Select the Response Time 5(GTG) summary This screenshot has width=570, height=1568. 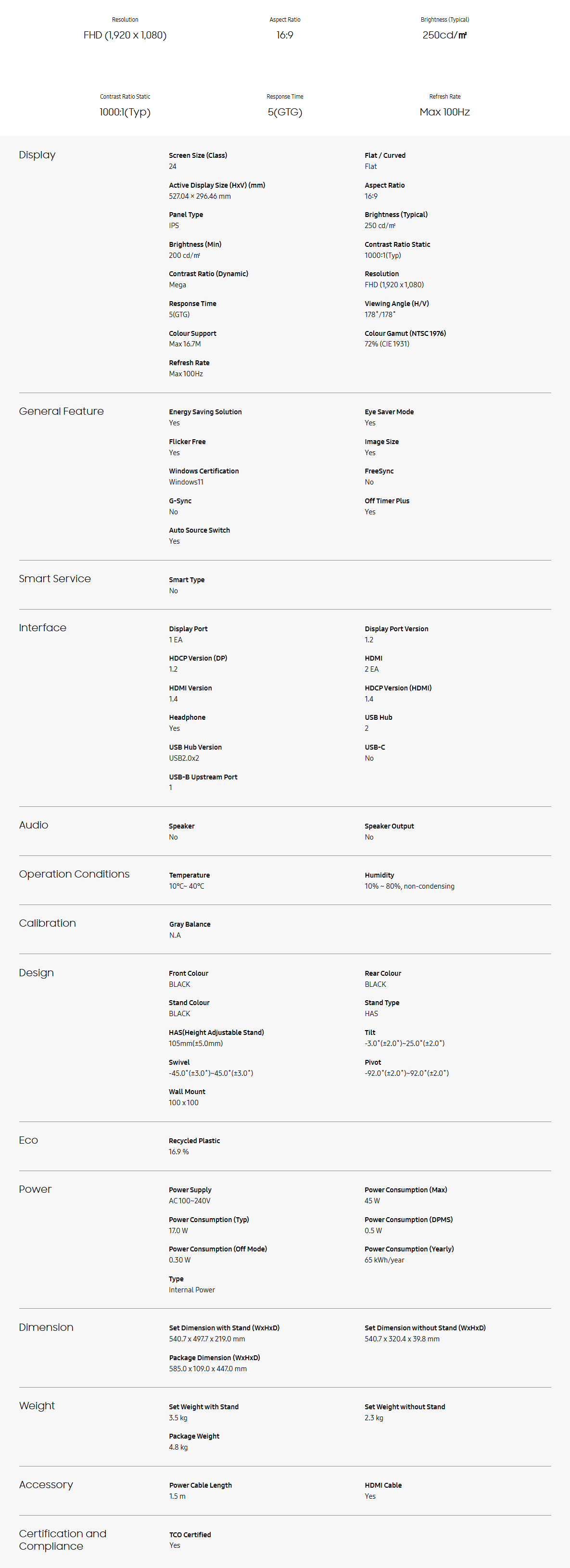point(285,112)
